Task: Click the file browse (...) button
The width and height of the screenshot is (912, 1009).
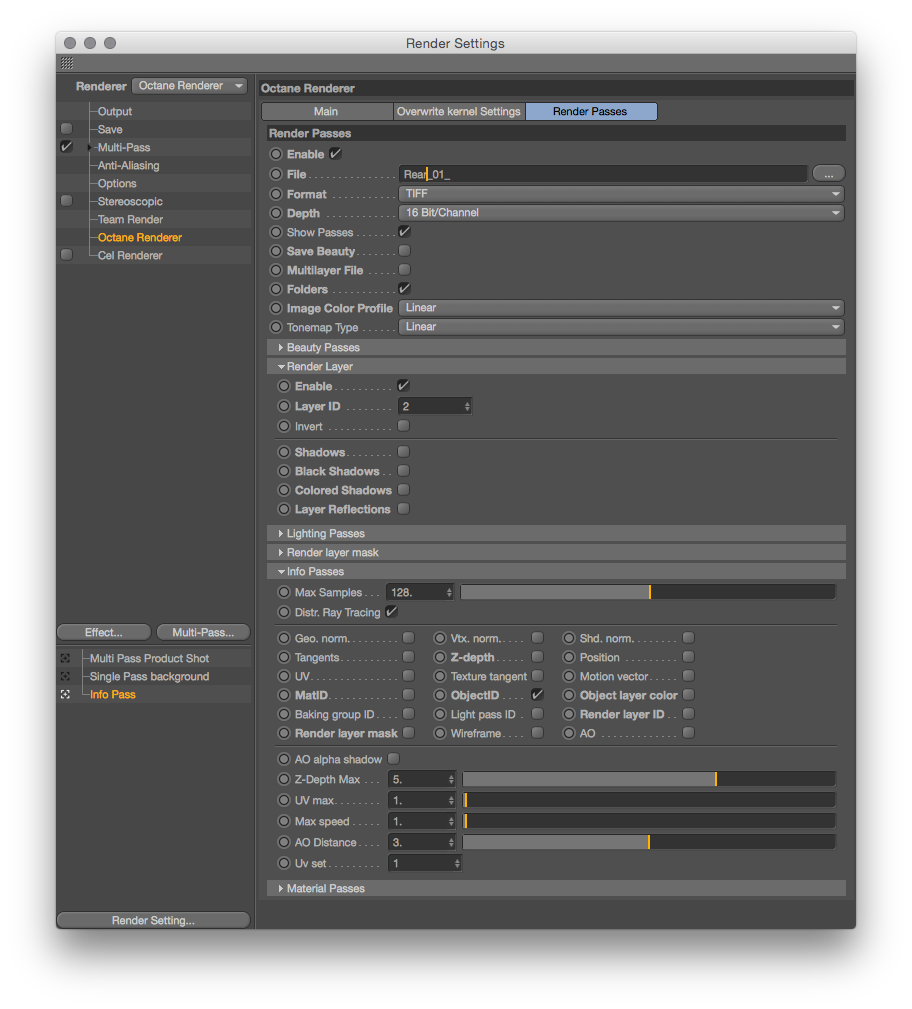Action: click(828, 174)
